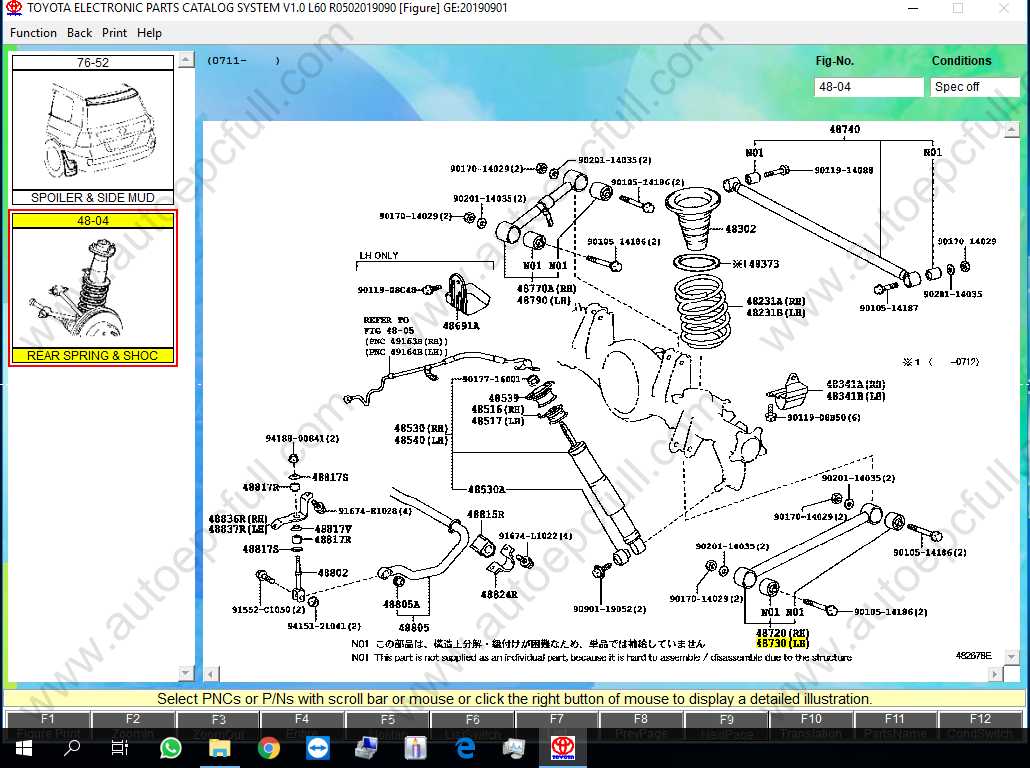Select PNC 48770A (RH) label

pos(547,288)
